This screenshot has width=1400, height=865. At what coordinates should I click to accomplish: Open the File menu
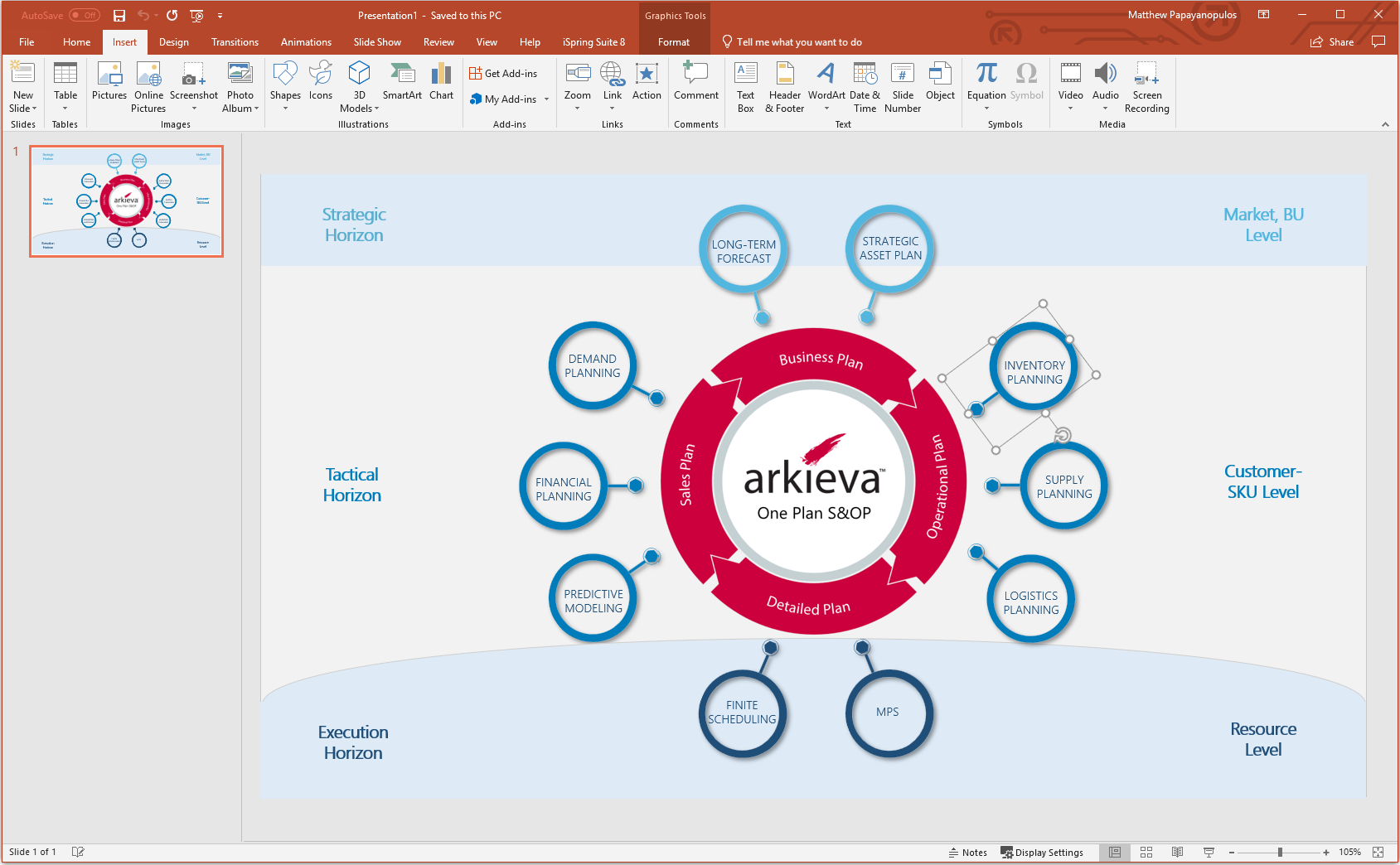tap(27, 41)
